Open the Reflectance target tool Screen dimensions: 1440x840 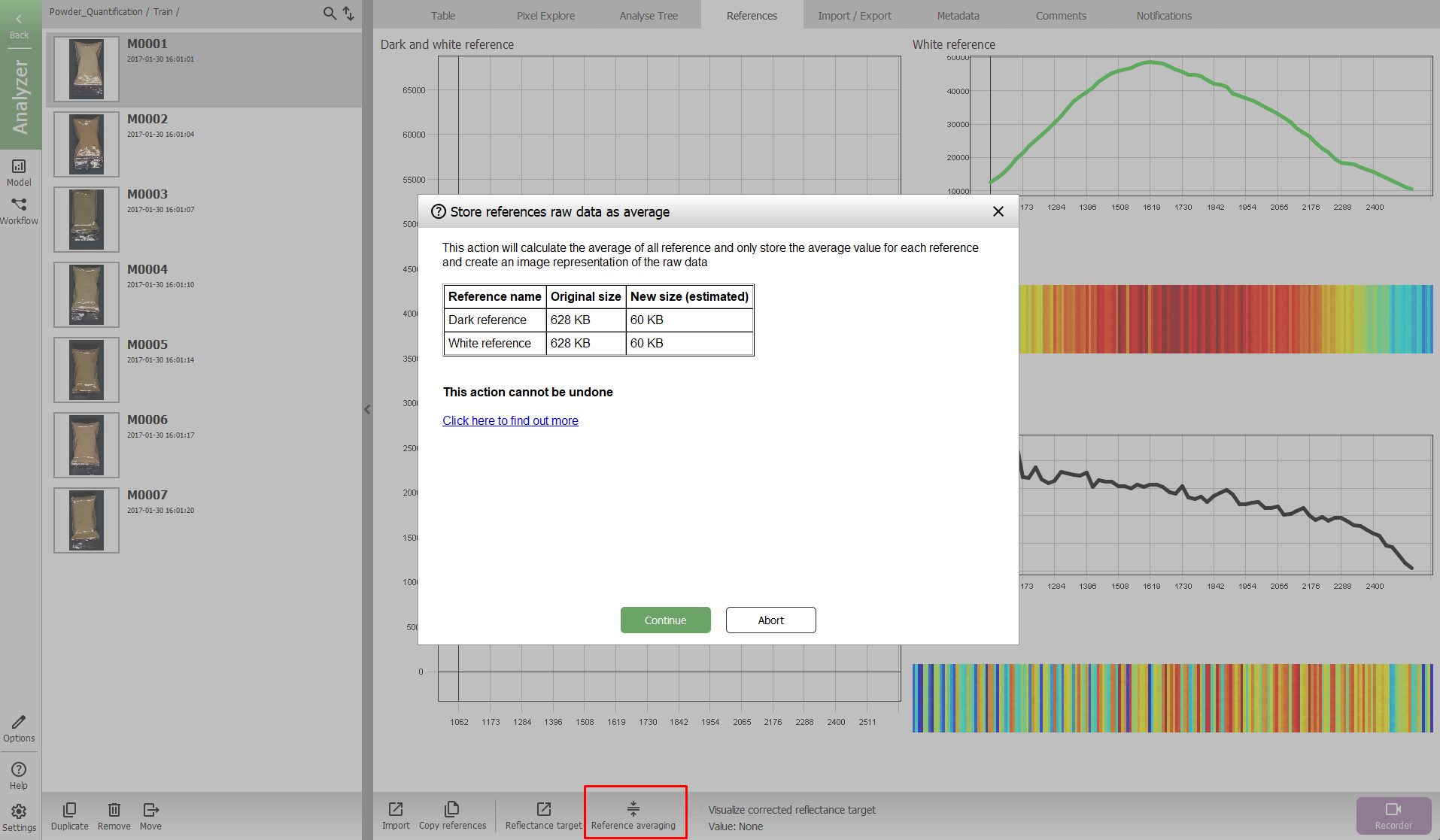click(543, 809)
